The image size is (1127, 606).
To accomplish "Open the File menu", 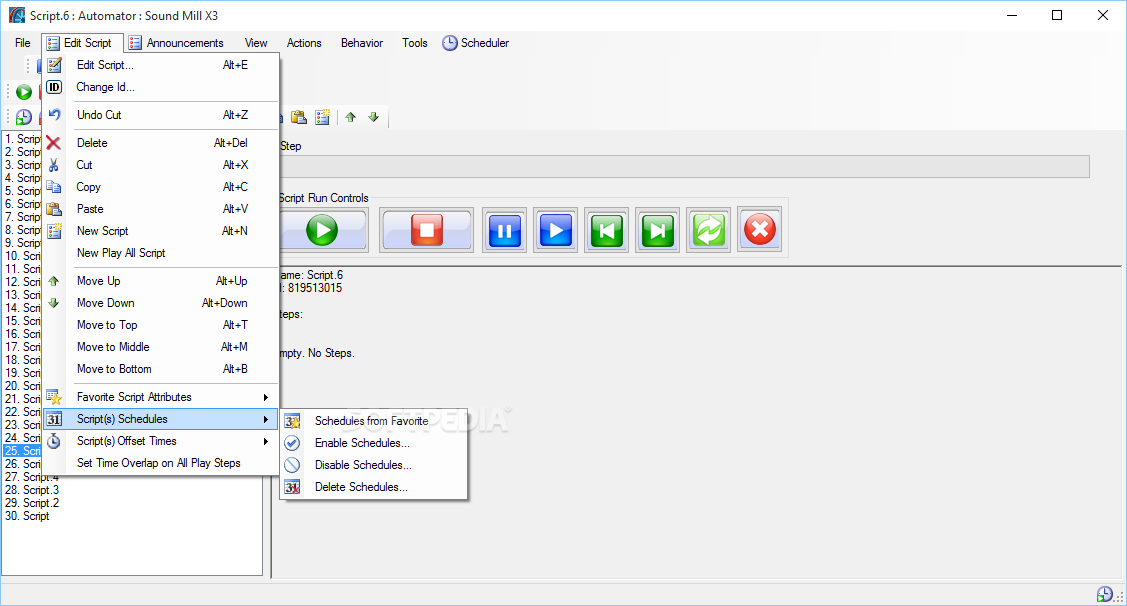I will tap(23, 43).
